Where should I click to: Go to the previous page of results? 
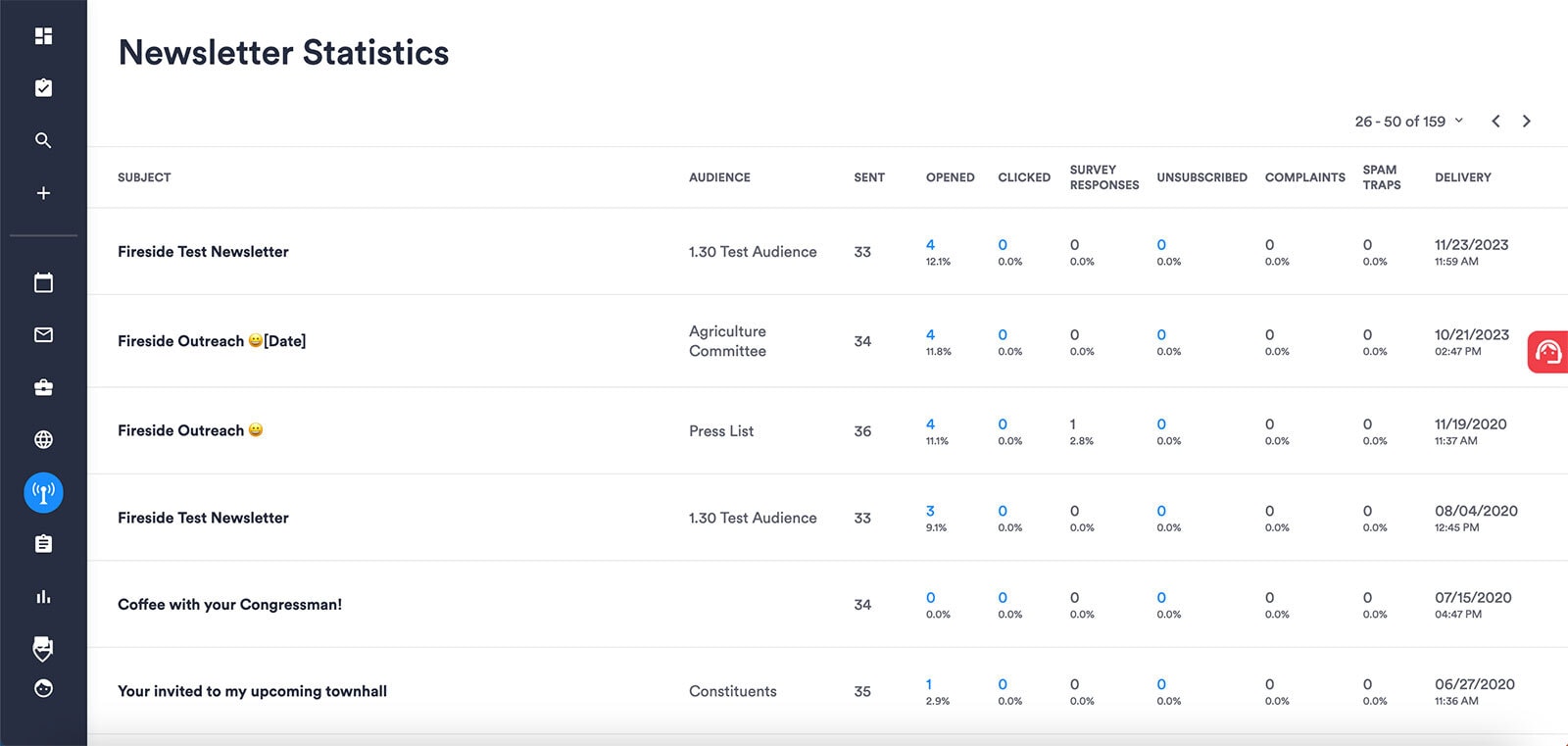tap(1495, 122)
